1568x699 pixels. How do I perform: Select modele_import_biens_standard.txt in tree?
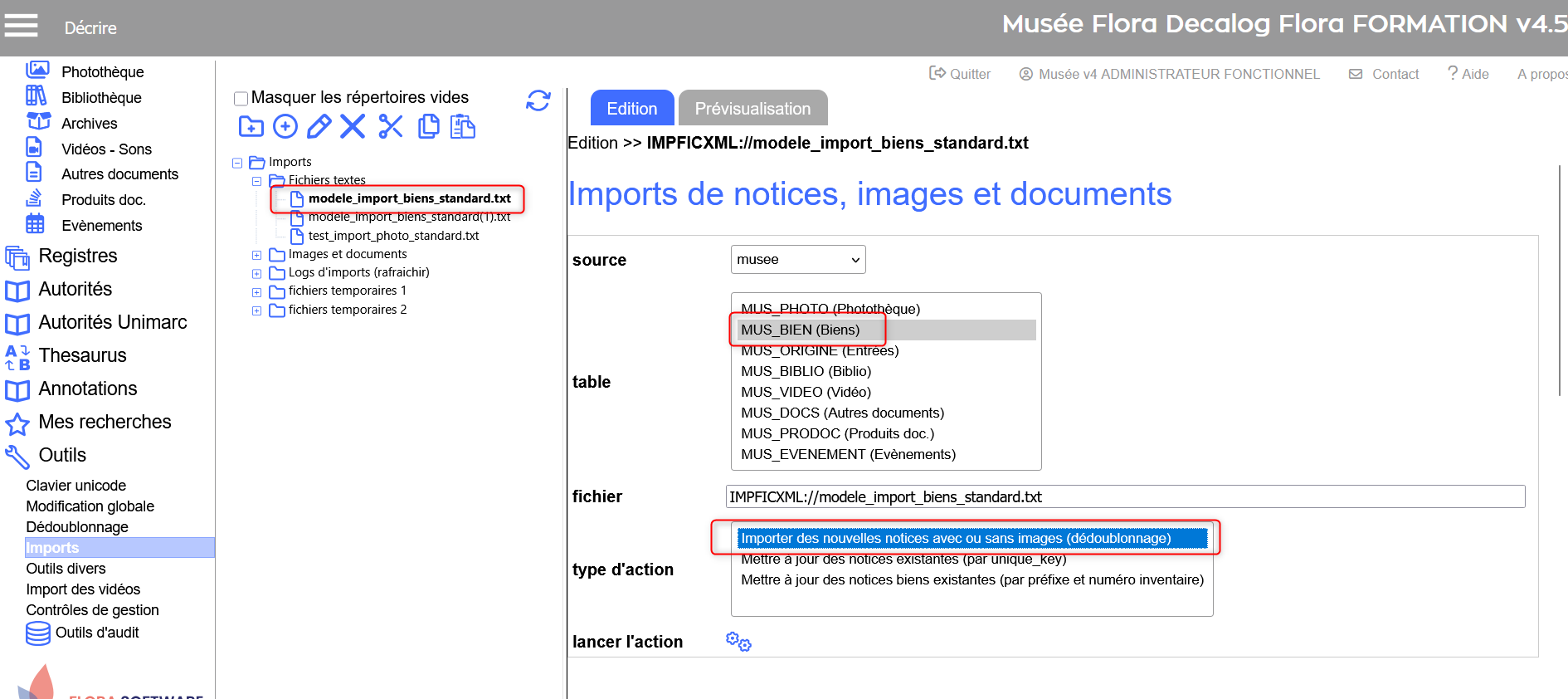[x=410, y=198]
